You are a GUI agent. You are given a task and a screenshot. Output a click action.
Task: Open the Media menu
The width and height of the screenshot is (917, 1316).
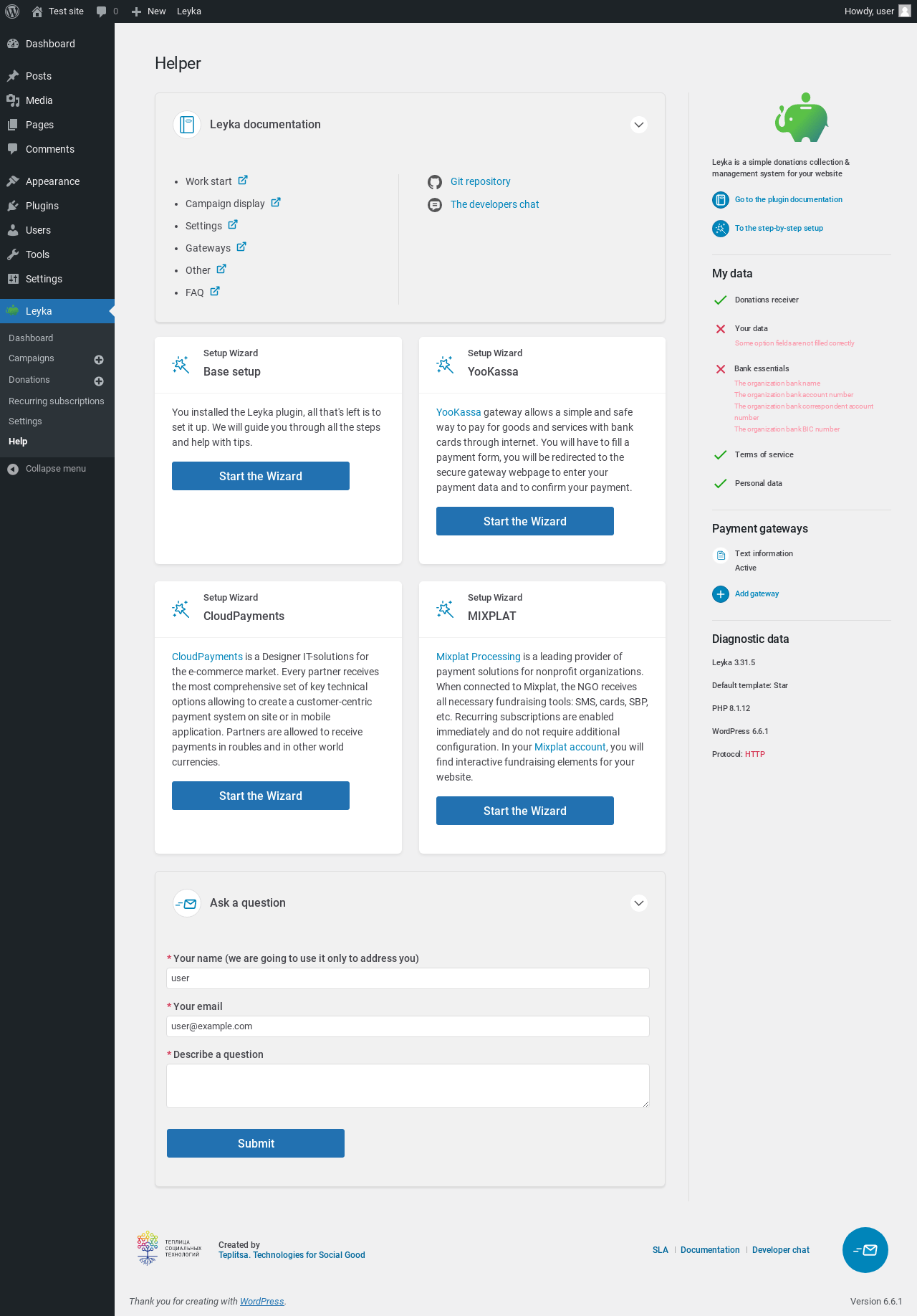[x=57, y=100]
